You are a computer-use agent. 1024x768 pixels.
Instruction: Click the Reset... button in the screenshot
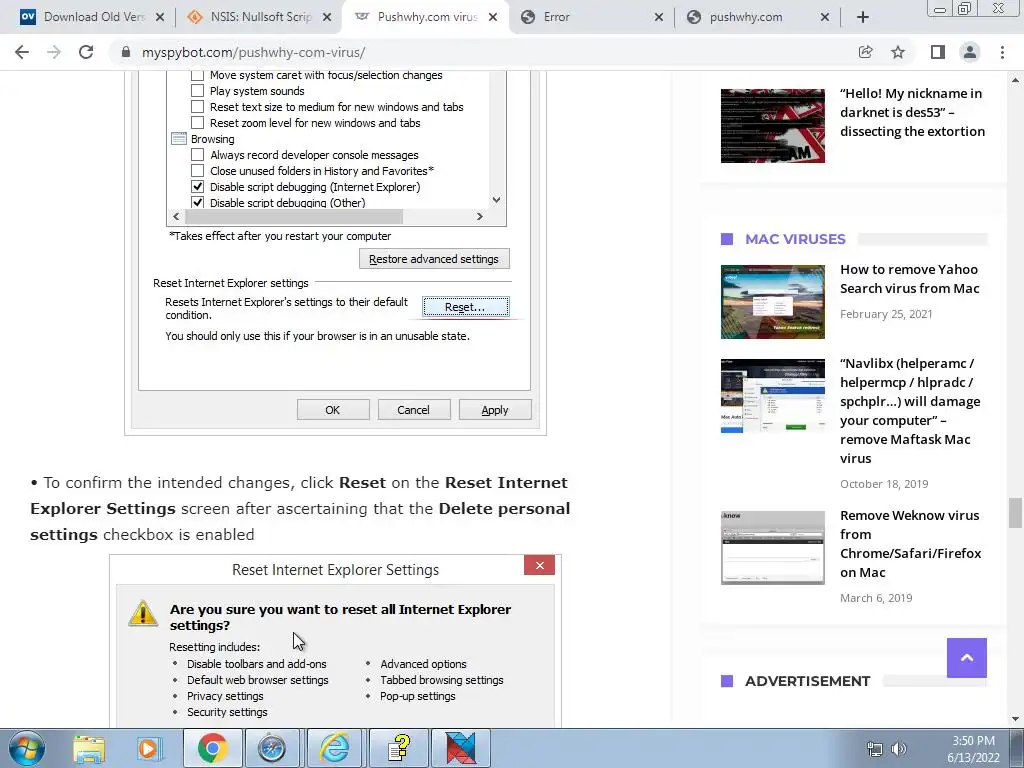click(465, 307)
